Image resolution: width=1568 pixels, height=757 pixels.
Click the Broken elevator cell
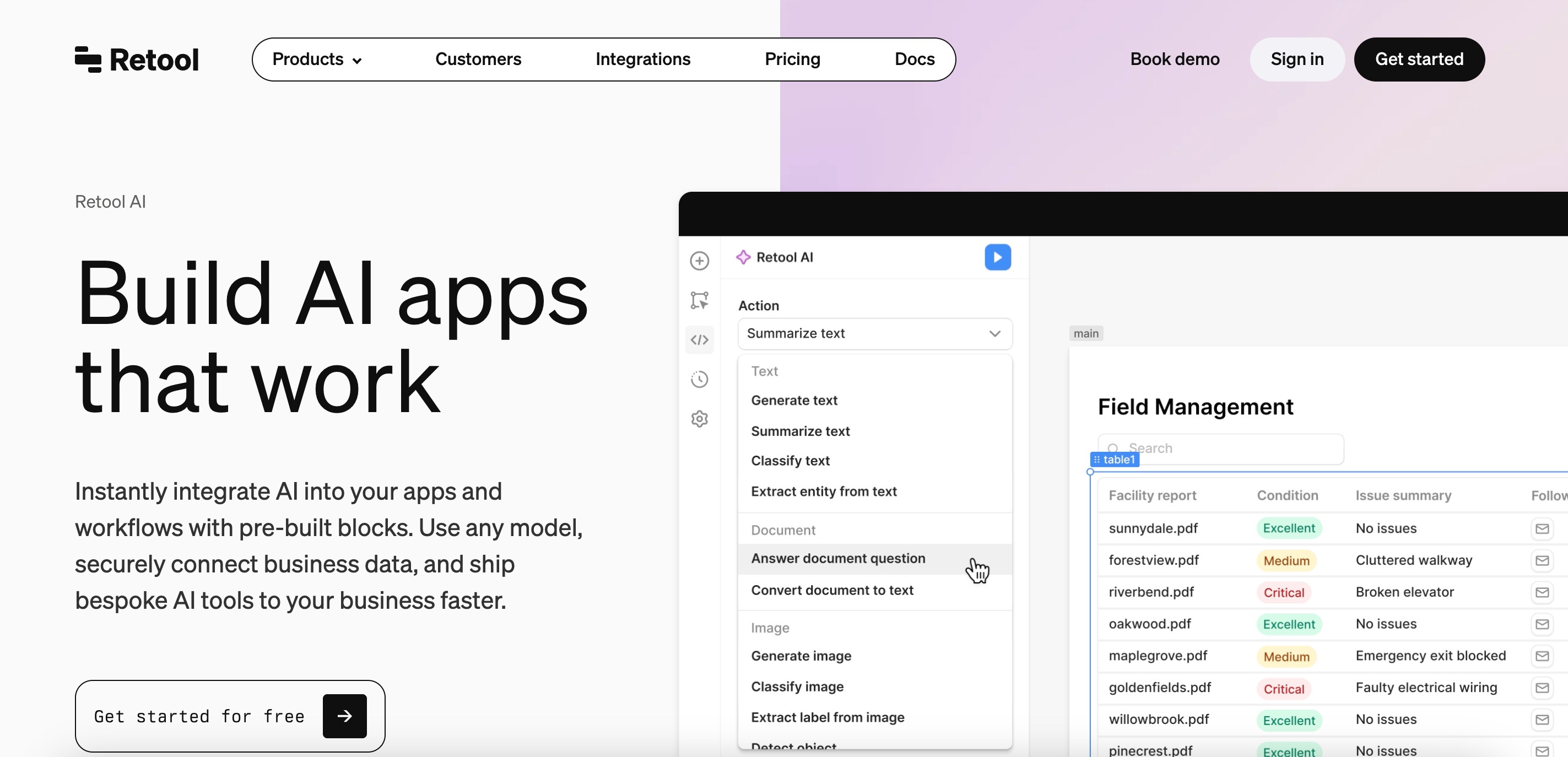[1404, 592]
